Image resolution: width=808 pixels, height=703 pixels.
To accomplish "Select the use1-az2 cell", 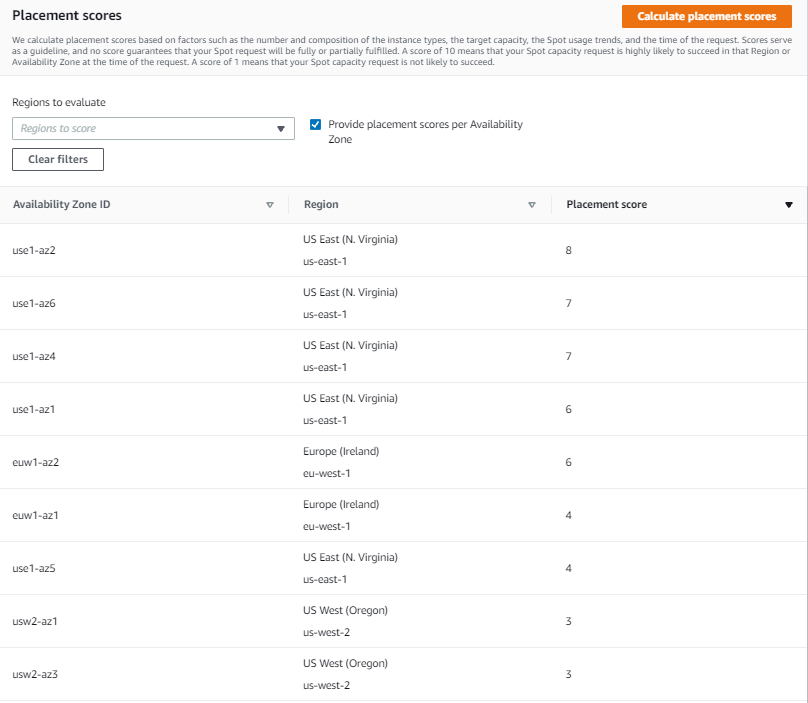I will (x=34, y=250).
